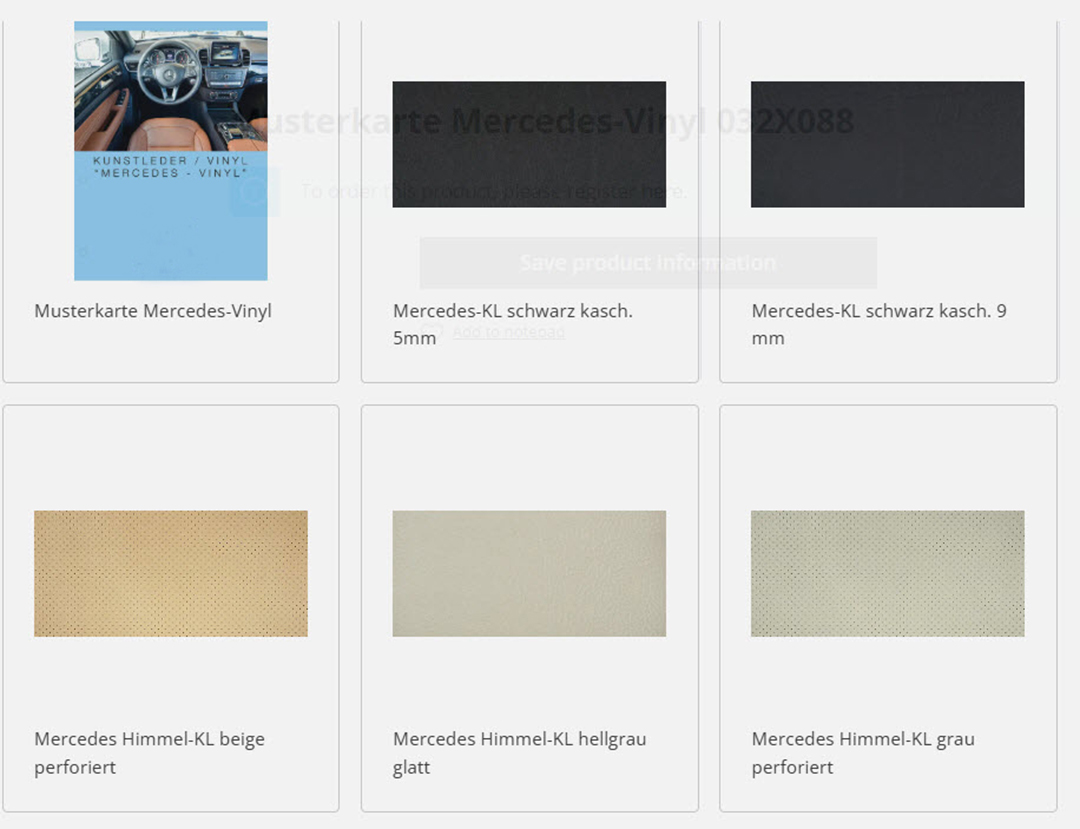
Task: Click the Mercedes-KL schwarz kasch. 5mm swatch
Action: [x=528, y=144]
